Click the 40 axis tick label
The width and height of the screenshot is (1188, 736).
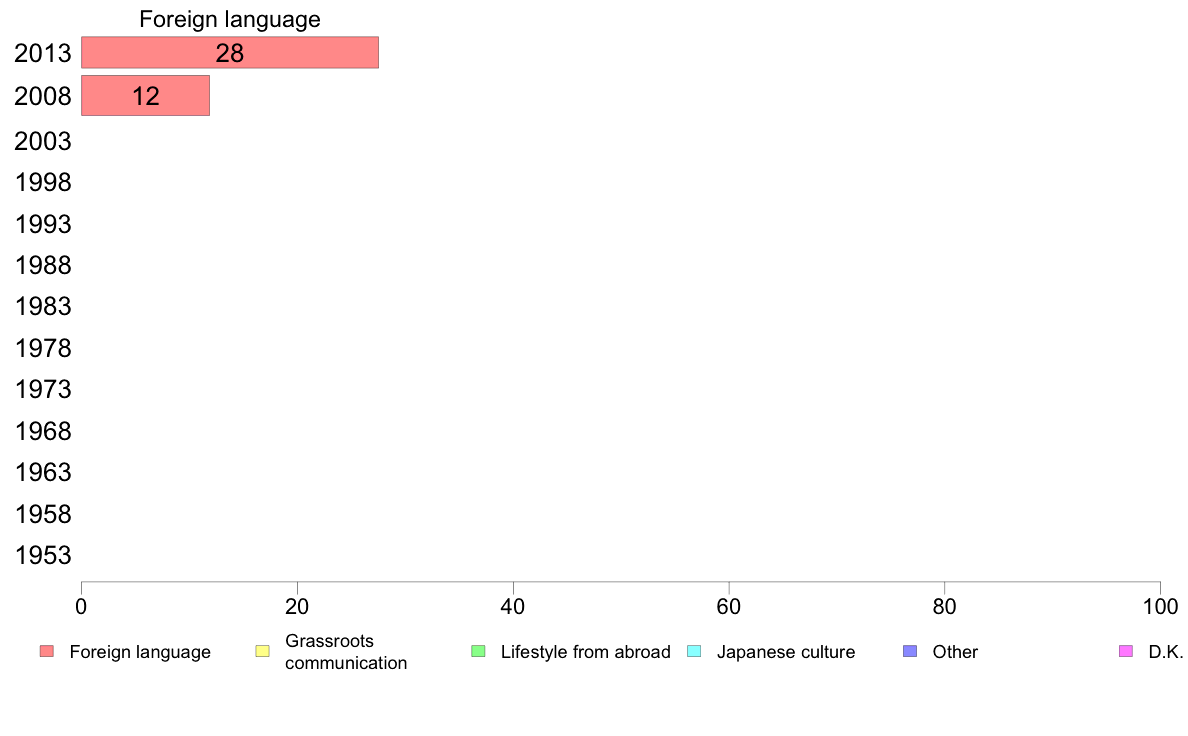(513, 606)
